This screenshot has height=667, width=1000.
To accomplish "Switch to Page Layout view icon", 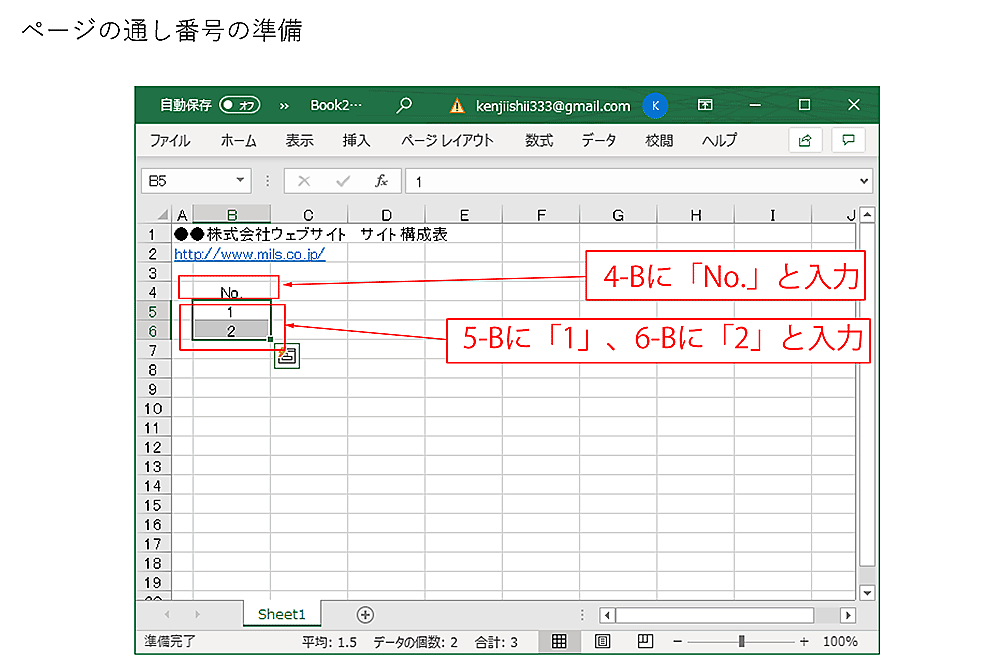I will [x=603, y=641].
